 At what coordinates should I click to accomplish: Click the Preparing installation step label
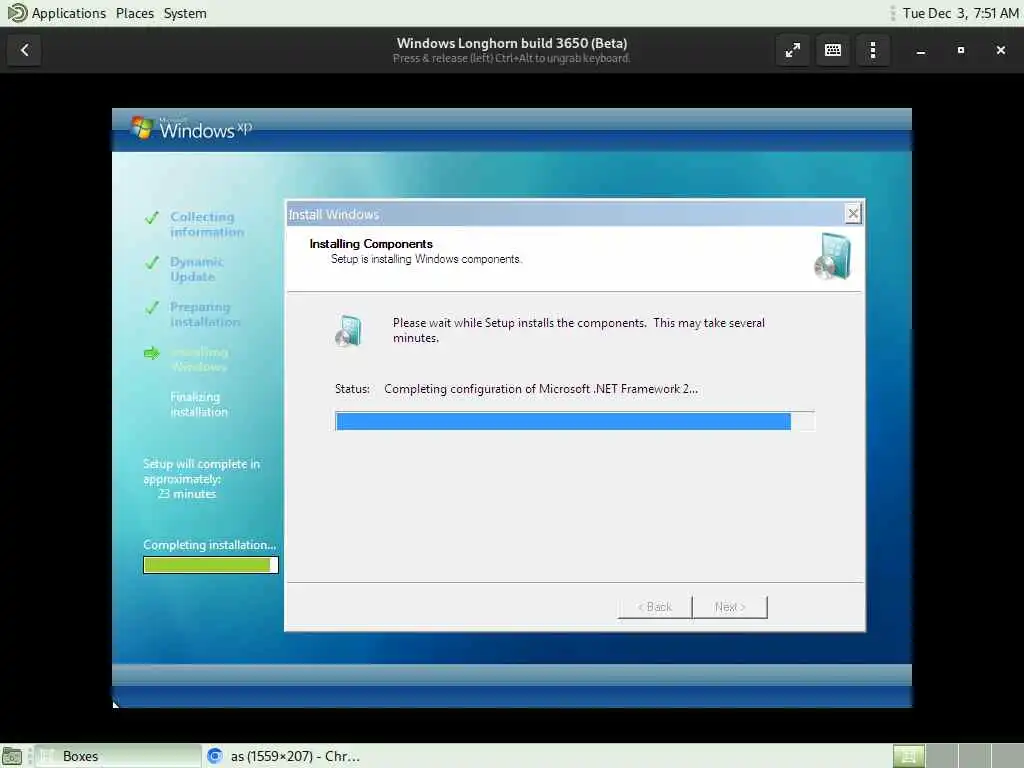click(205, 314)
